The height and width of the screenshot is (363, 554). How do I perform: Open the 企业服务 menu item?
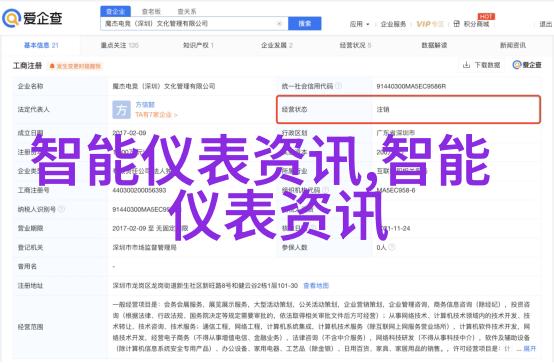point(393,24)
